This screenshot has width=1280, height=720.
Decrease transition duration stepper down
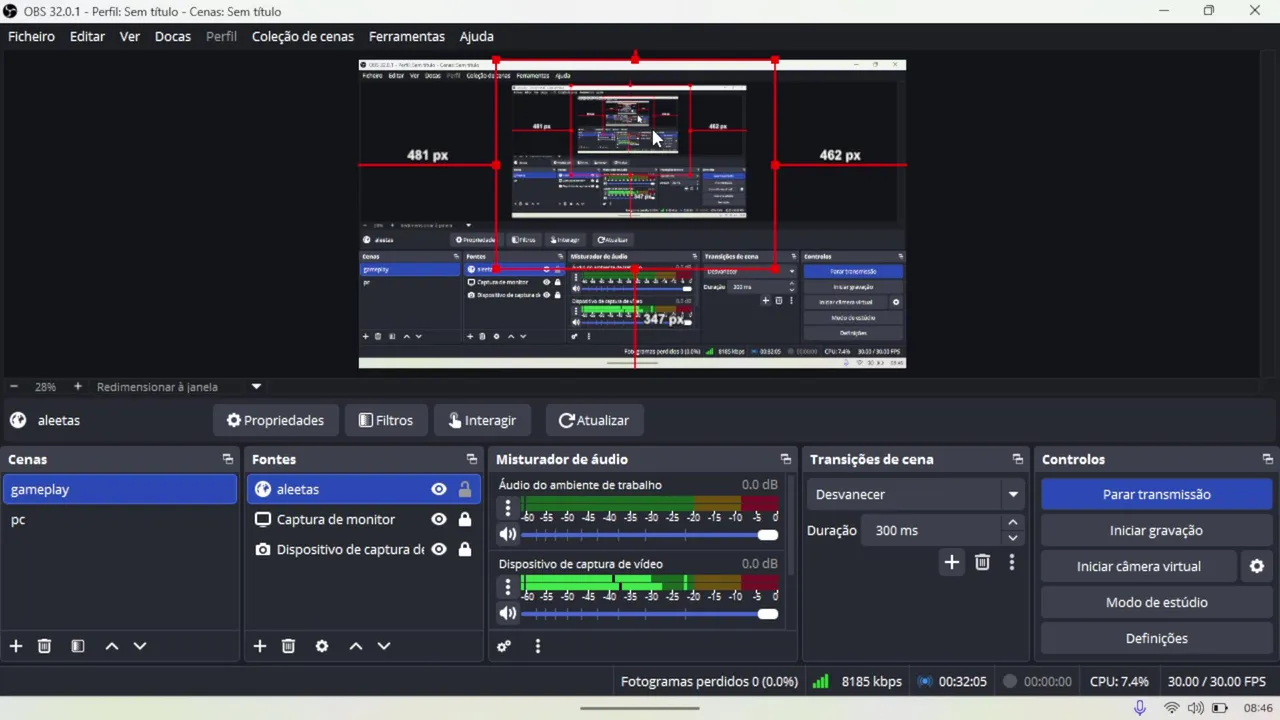point(1013,538)
